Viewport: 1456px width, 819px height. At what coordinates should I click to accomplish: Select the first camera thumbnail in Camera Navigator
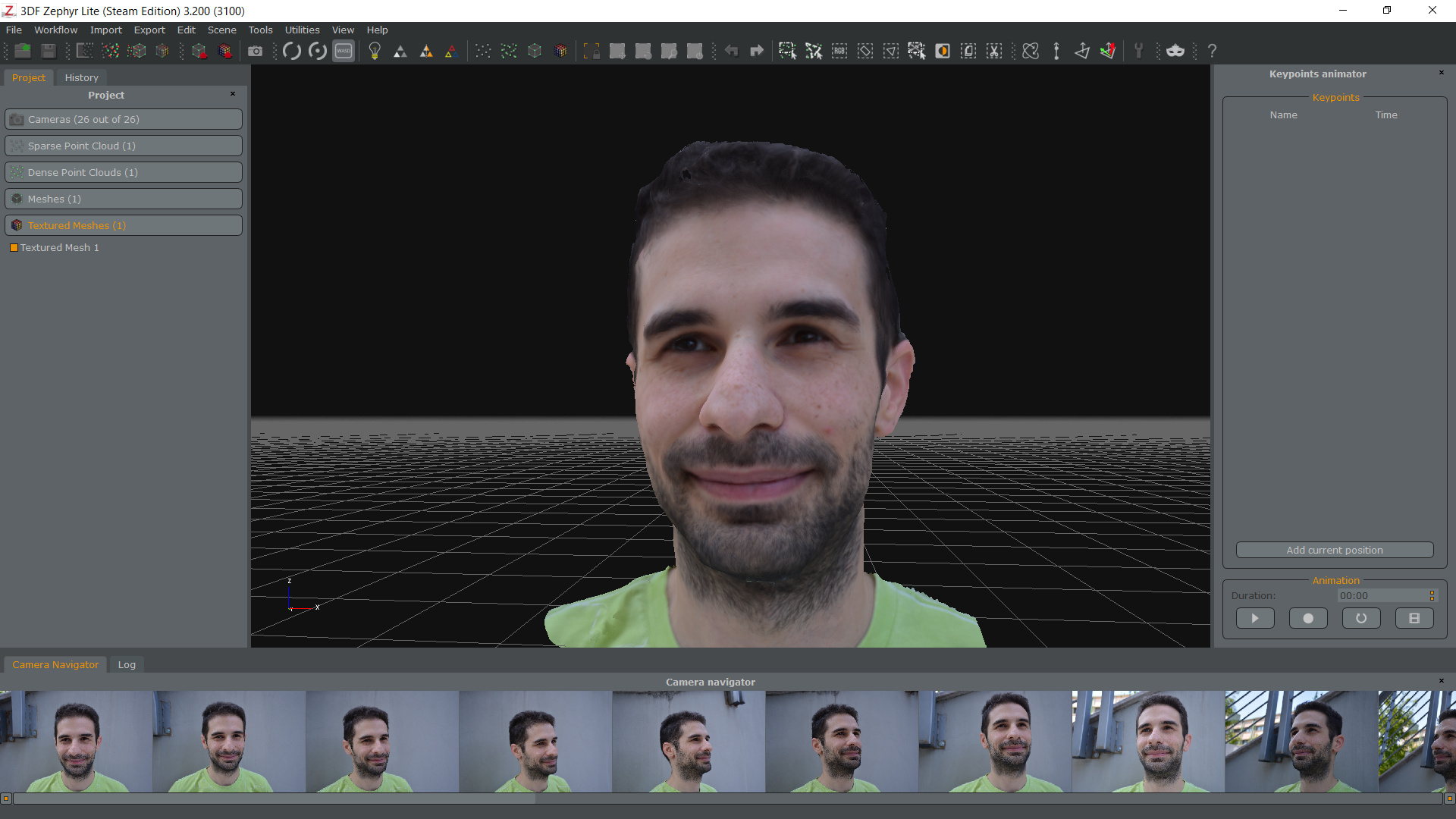(76, 742)
